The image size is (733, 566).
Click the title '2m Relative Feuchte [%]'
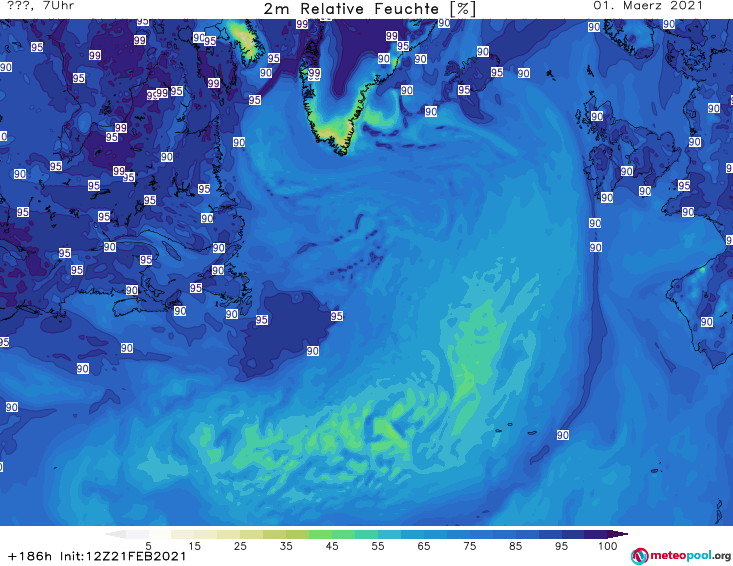[369, 9]
